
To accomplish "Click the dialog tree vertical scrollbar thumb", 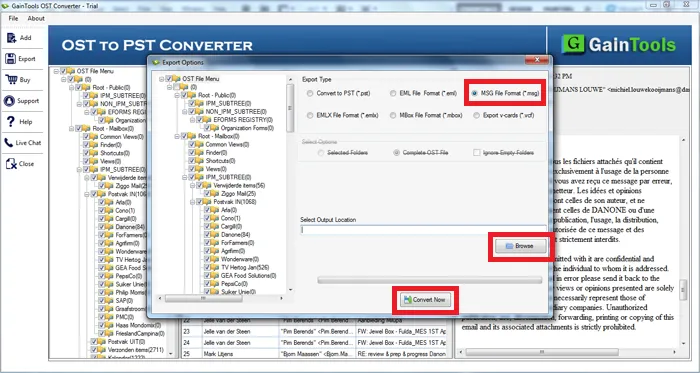I will coord(290,108).
